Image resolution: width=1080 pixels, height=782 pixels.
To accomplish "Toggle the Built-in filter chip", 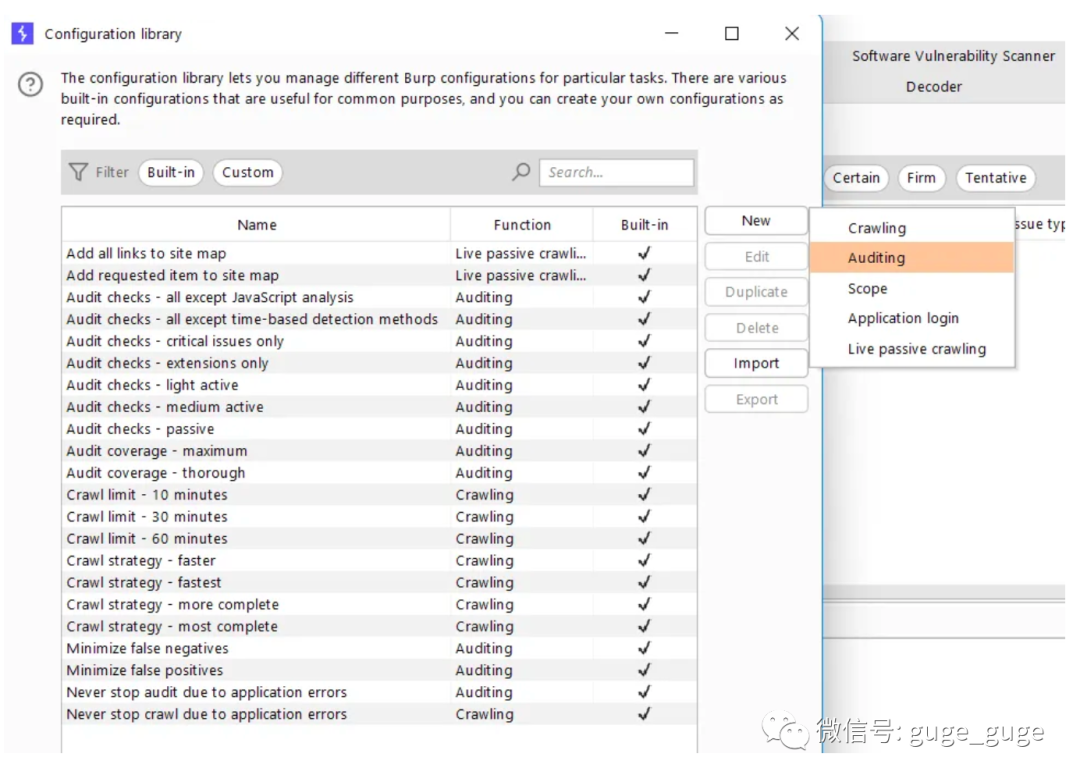I will click(x=171, y=172).
